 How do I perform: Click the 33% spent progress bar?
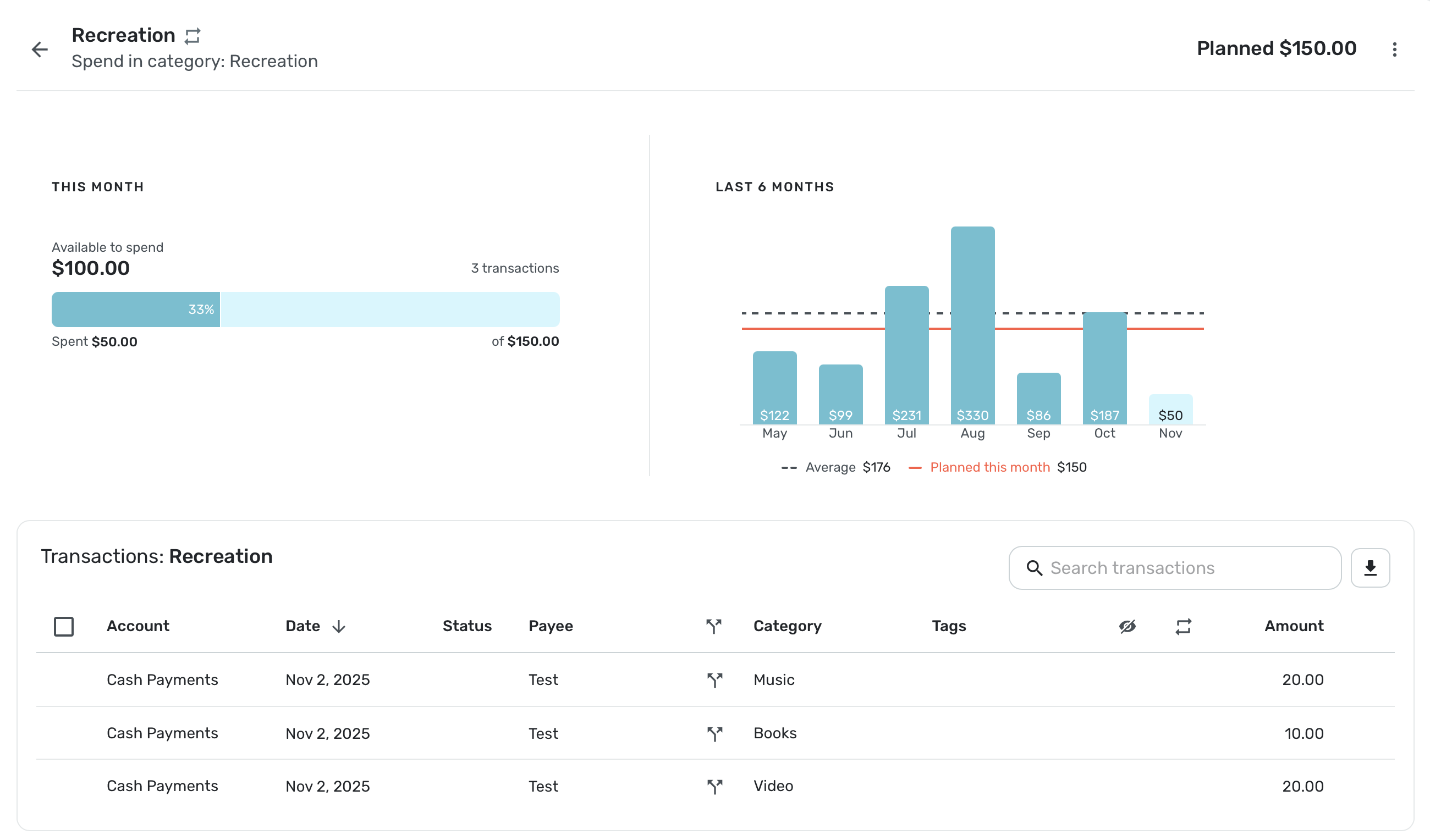coord(136,310)
